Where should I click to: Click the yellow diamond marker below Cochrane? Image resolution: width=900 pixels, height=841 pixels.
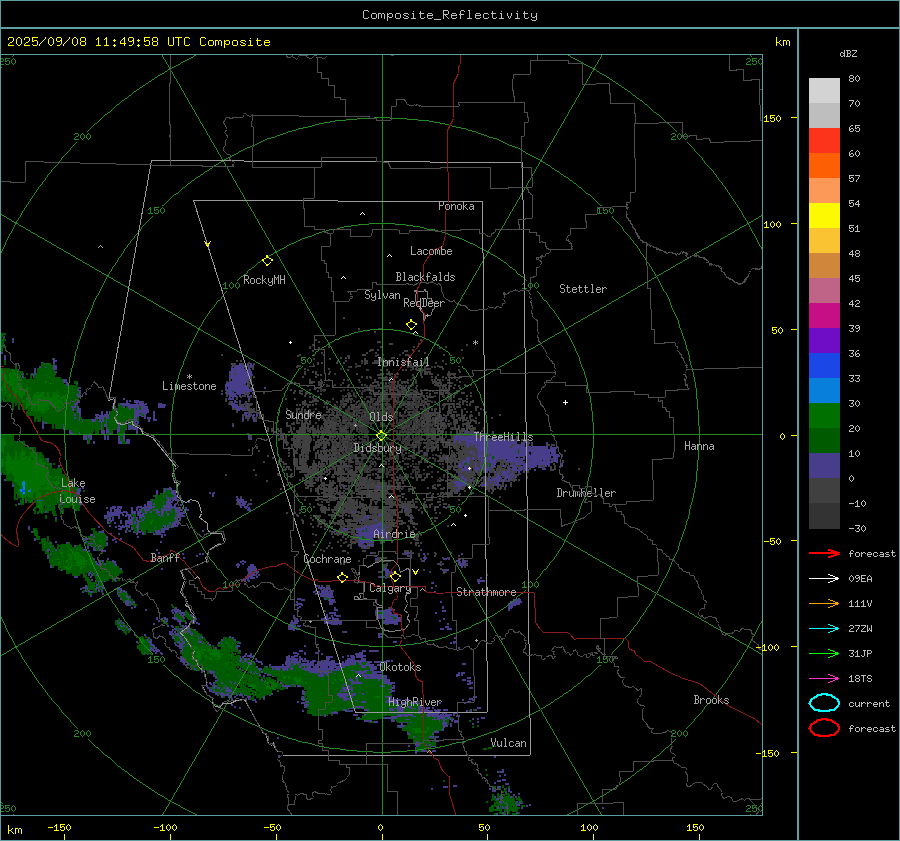tap(343, 578)
